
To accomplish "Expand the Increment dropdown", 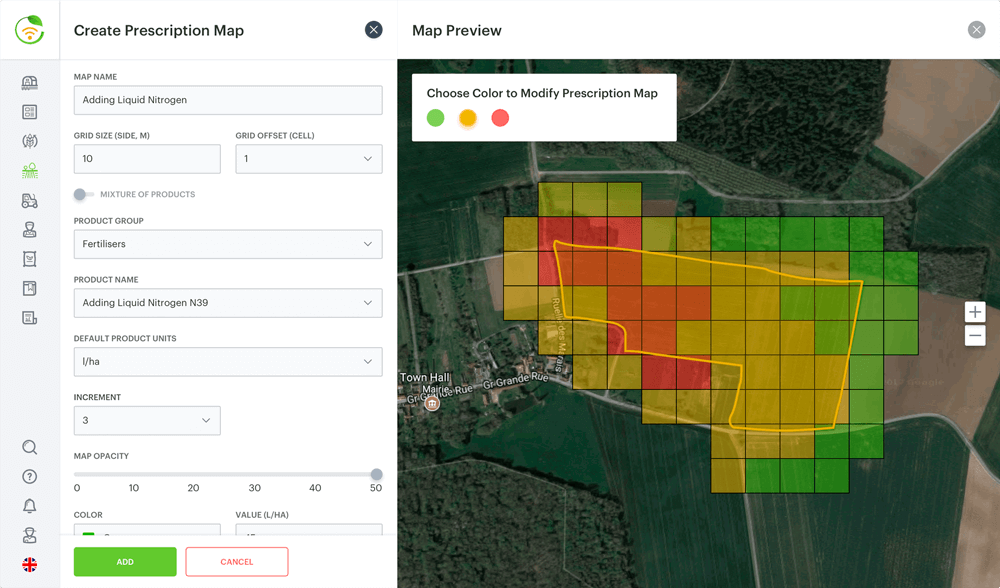I will (x=147, y=420).
